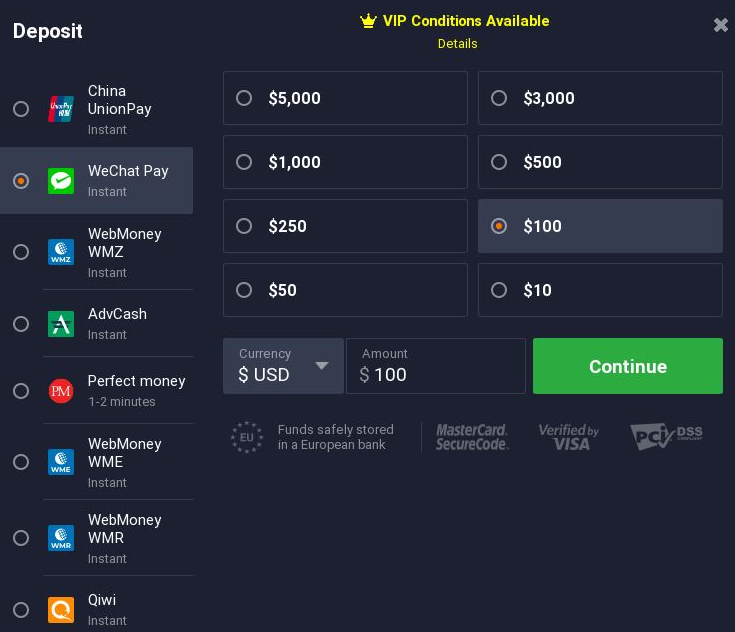Click the yellow VIP crown icon
Viewport: 735px width, 632px height.
point(368,21)
